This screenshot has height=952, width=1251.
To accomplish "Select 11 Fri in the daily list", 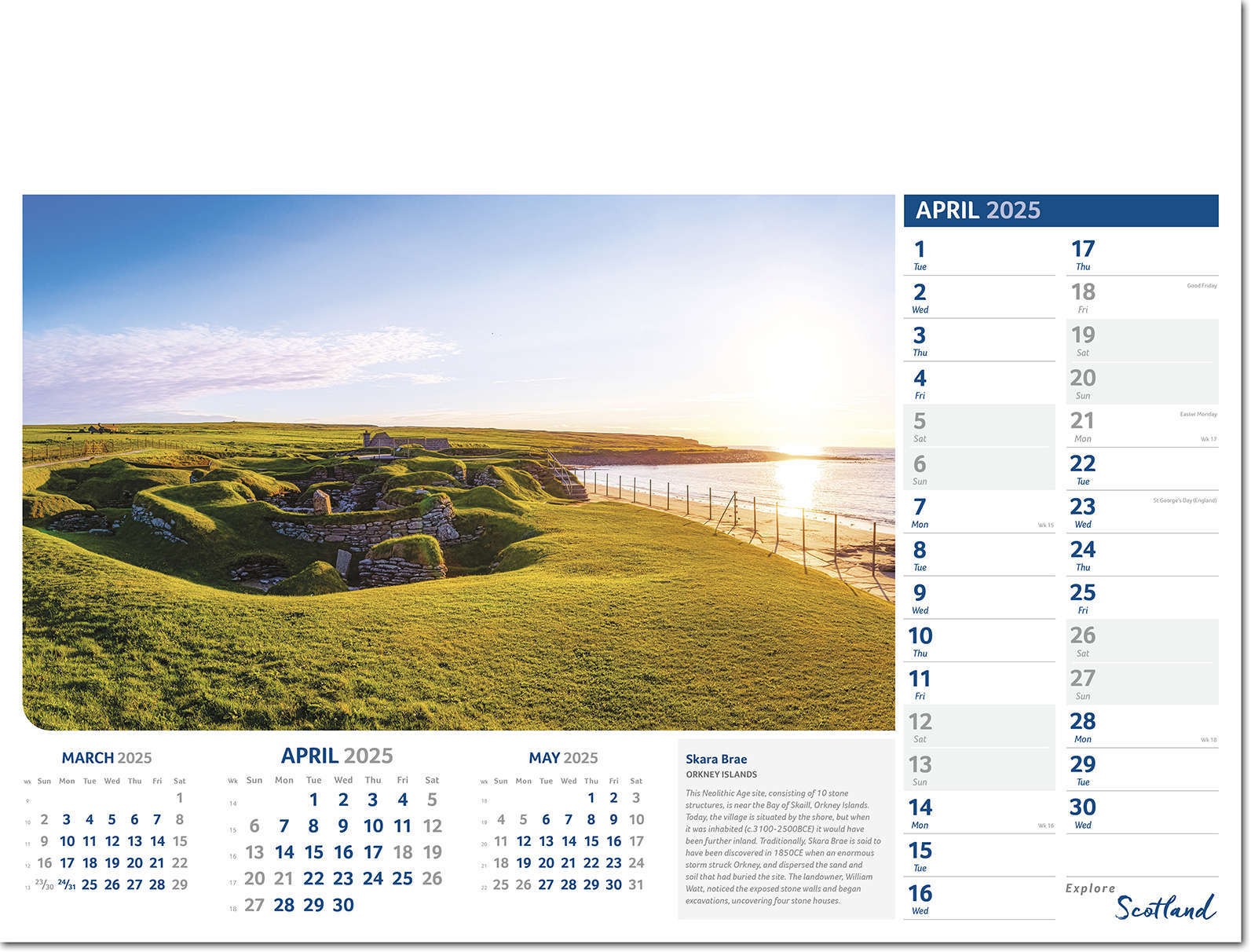I will pos(979,684).
